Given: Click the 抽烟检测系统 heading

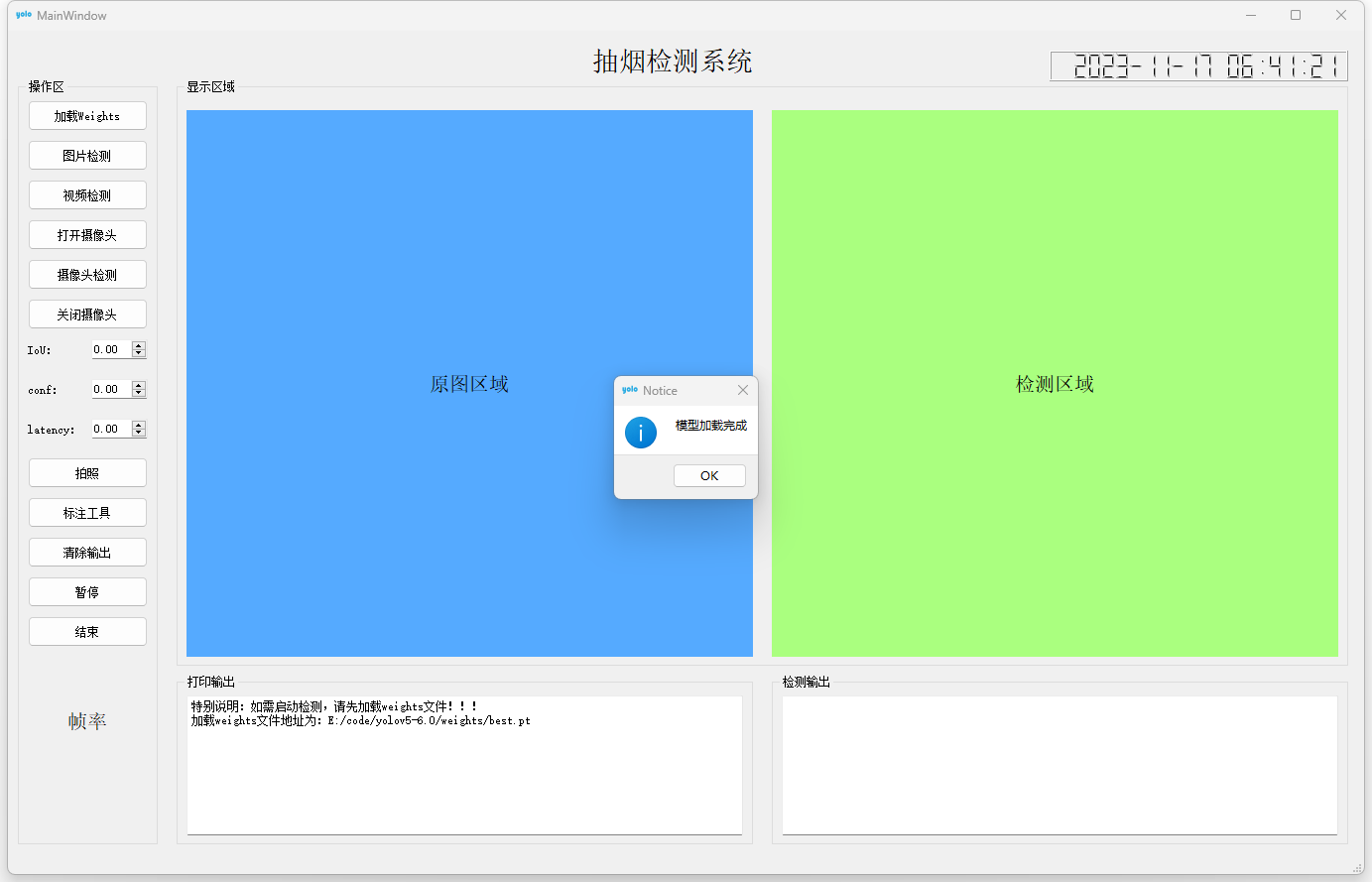Looking at the screenshot, I should 673,62.
